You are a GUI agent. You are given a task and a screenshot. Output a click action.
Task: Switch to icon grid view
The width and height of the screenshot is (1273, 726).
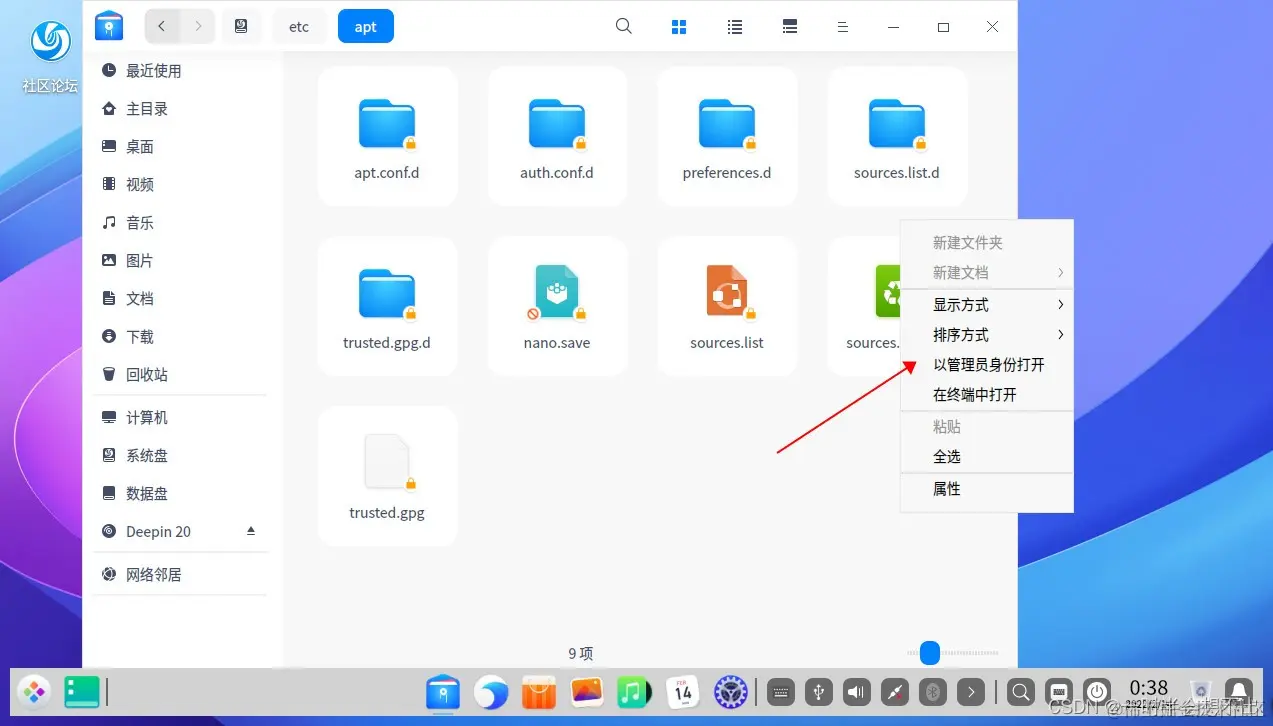pos(679,27)
